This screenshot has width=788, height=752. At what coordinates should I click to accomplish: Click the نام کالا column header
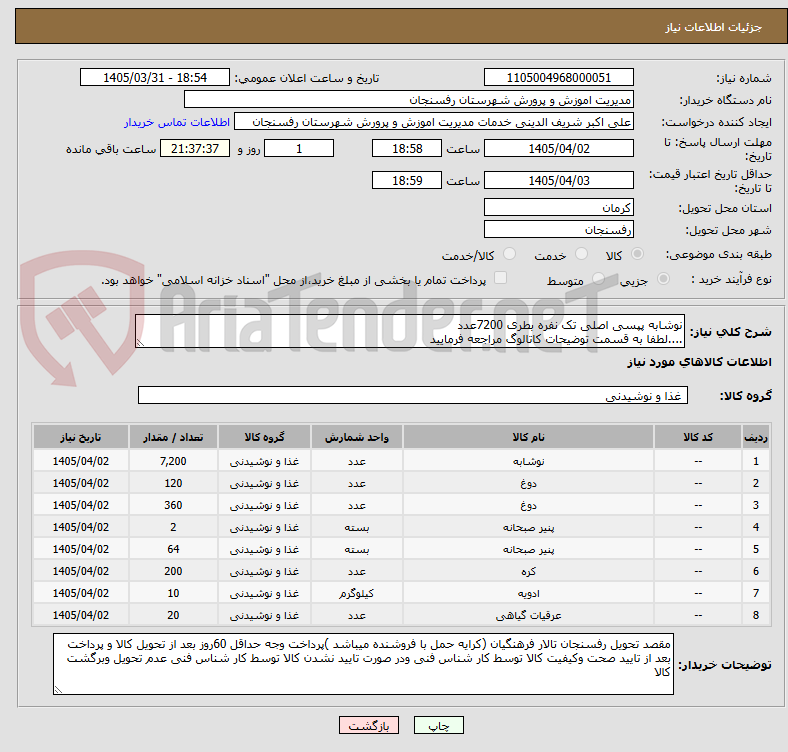click(x=528, y=437)
